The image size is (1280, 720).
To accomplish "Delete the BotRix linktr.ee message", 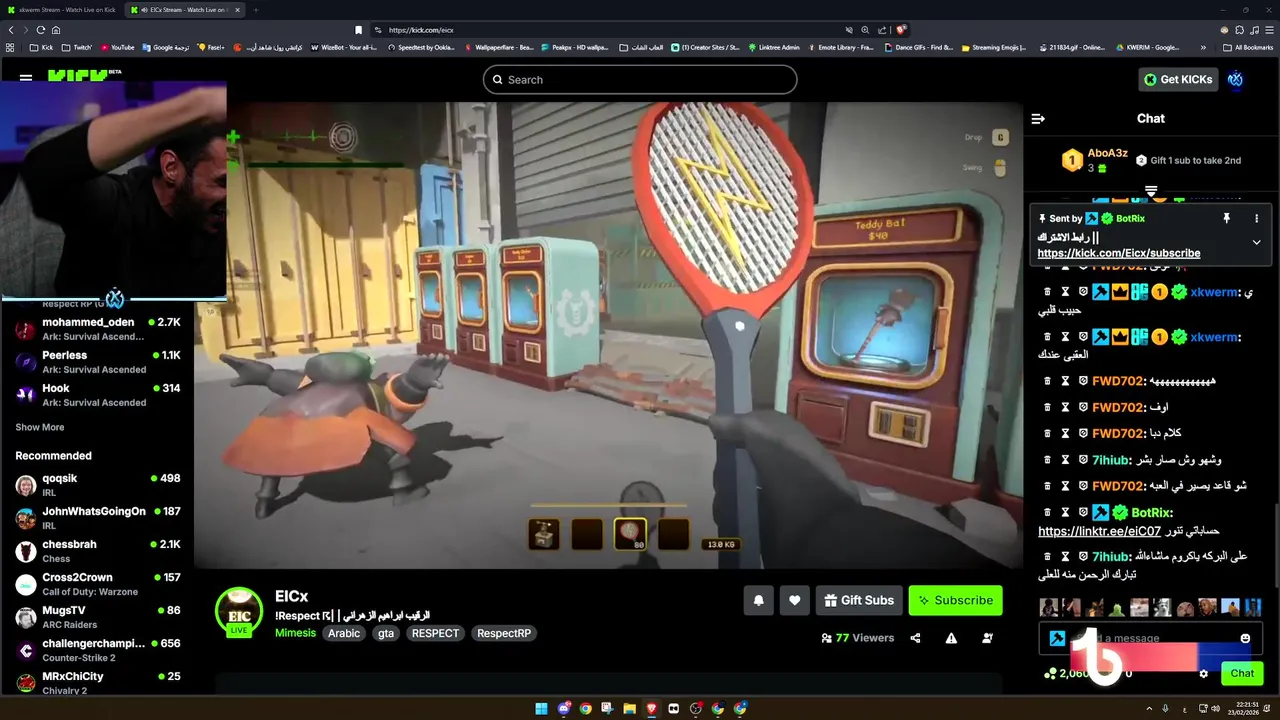I will pos(1047,512).
